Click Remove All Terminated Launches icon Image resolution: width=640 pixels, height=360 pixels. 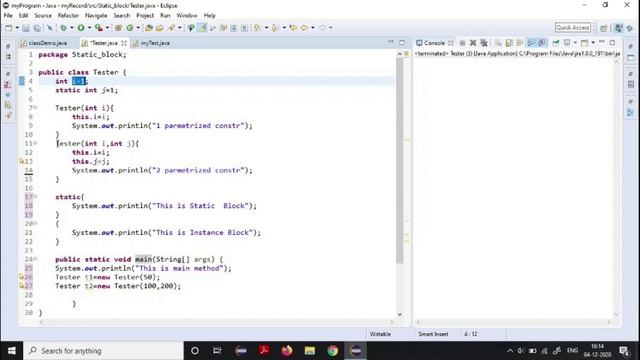(484, 43)
